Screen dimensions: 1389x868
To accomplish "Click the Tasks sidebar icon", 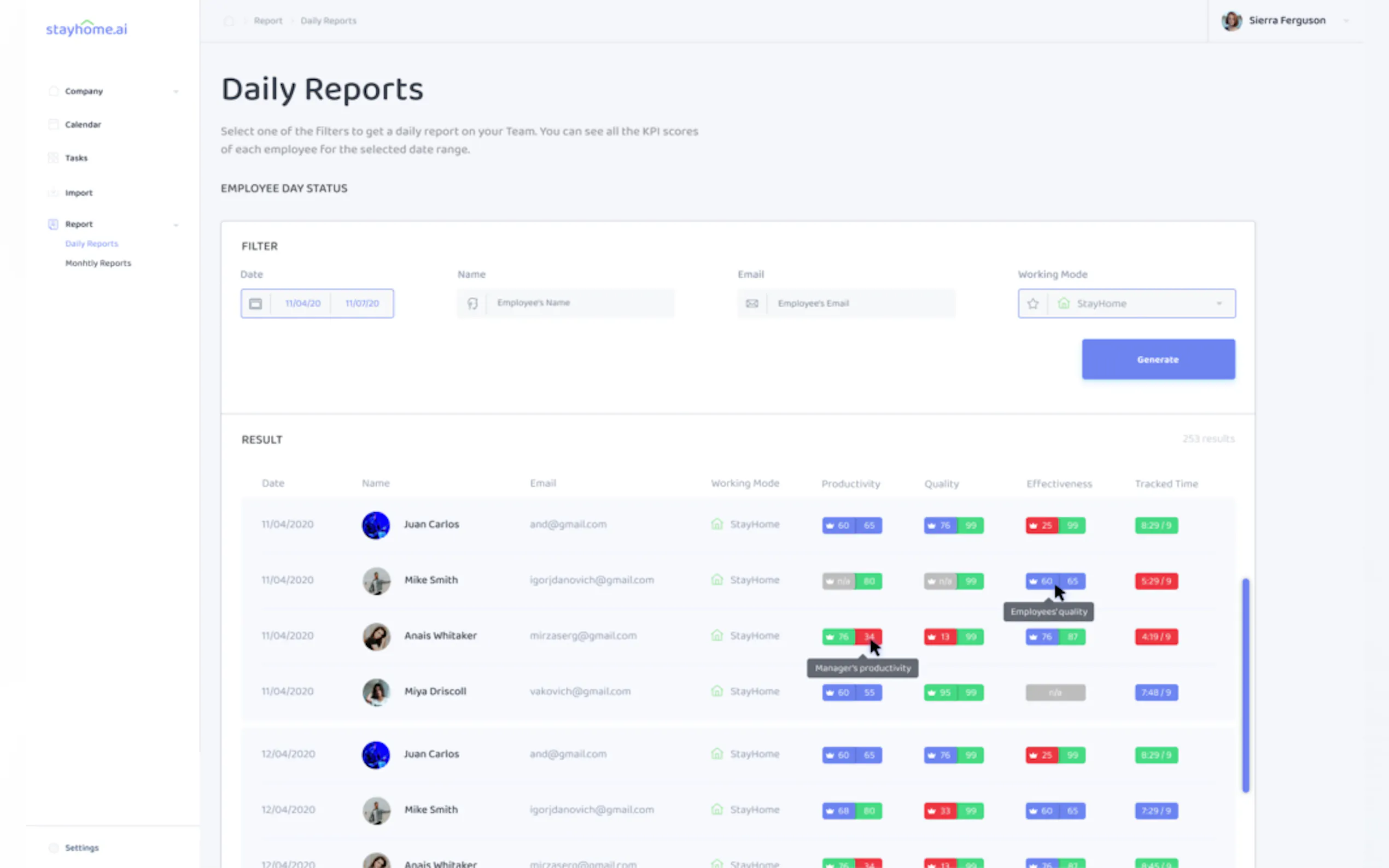I will [x=53, y=158].
